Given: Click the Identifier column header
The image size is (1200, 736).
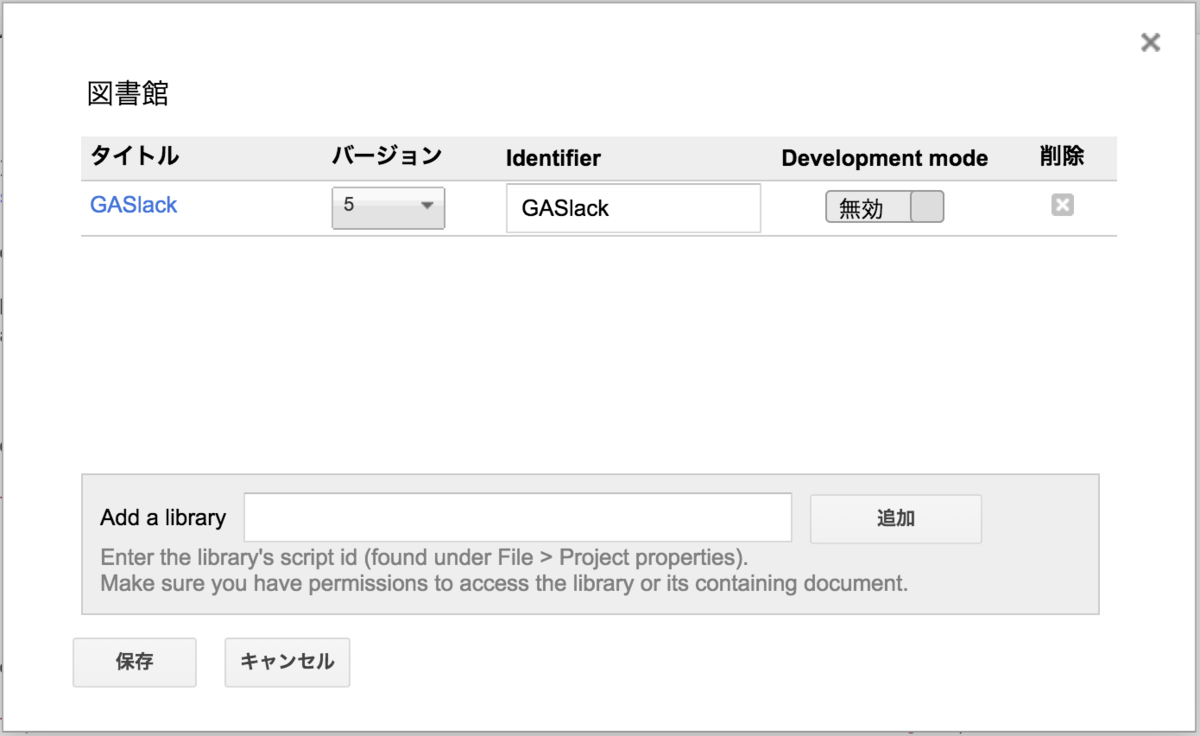Looking at the screenshot, I should click(x=553, y=158).
